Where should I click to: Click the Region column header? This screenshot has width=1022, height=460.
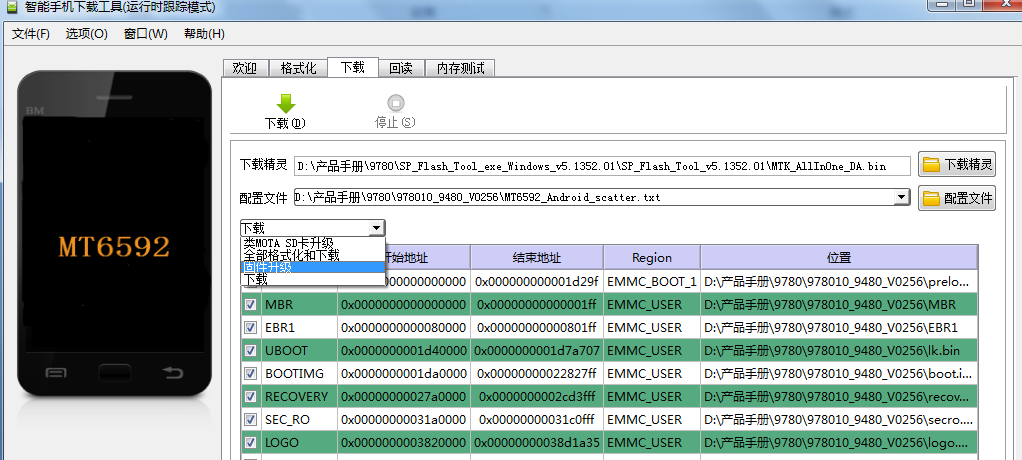[x=651, y=257]
